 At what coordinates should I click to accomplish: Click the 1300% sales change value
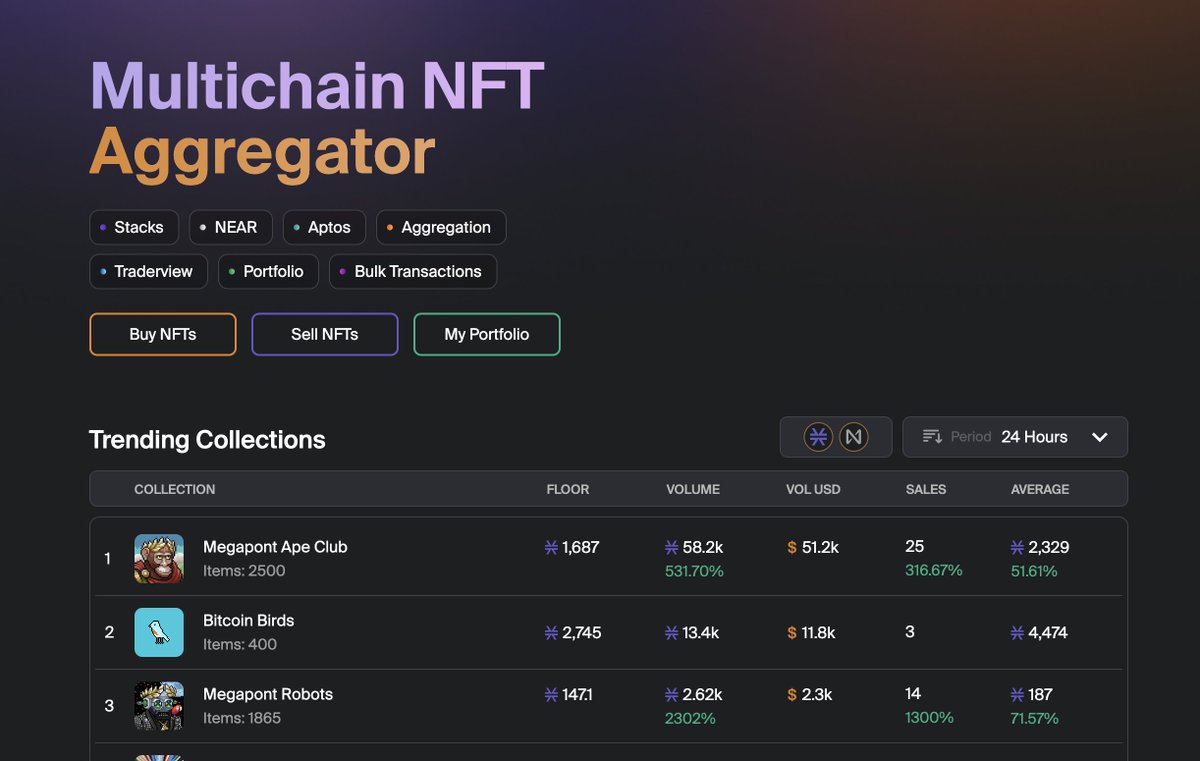[929, 717]
